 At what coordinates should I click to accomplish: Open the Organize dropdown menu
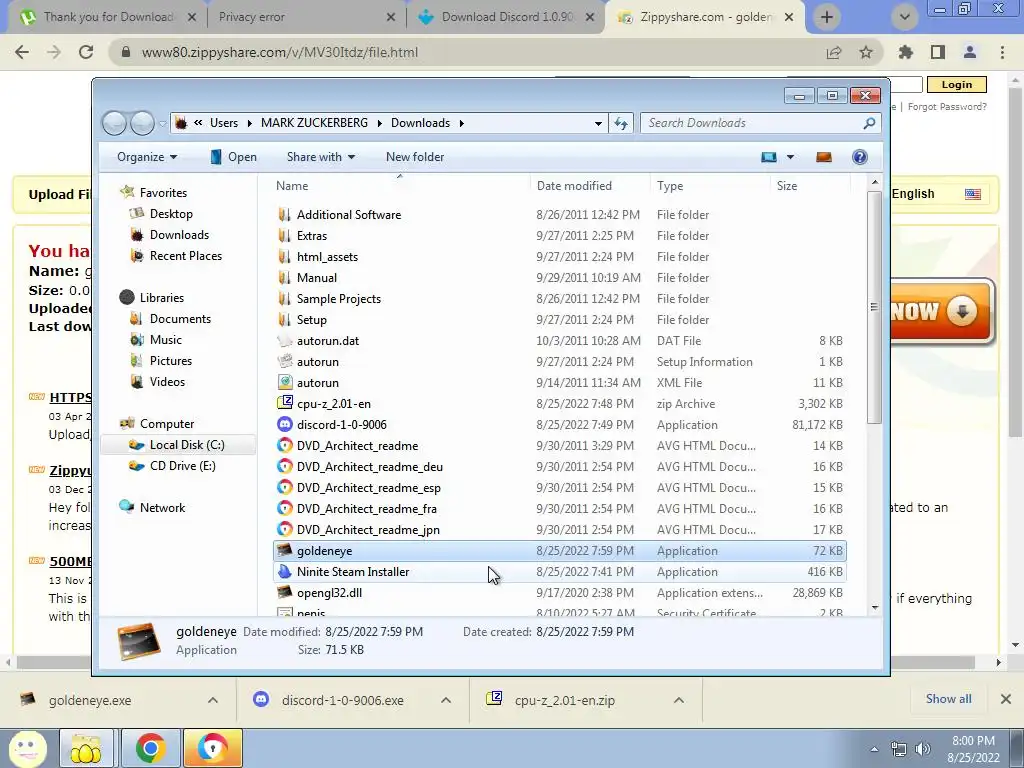(x=147, y=157)
